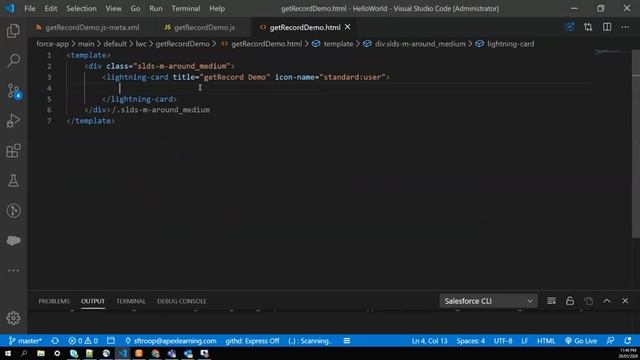Change language mode HTML
Screen dimensions: 640x360
coord(546,341)
